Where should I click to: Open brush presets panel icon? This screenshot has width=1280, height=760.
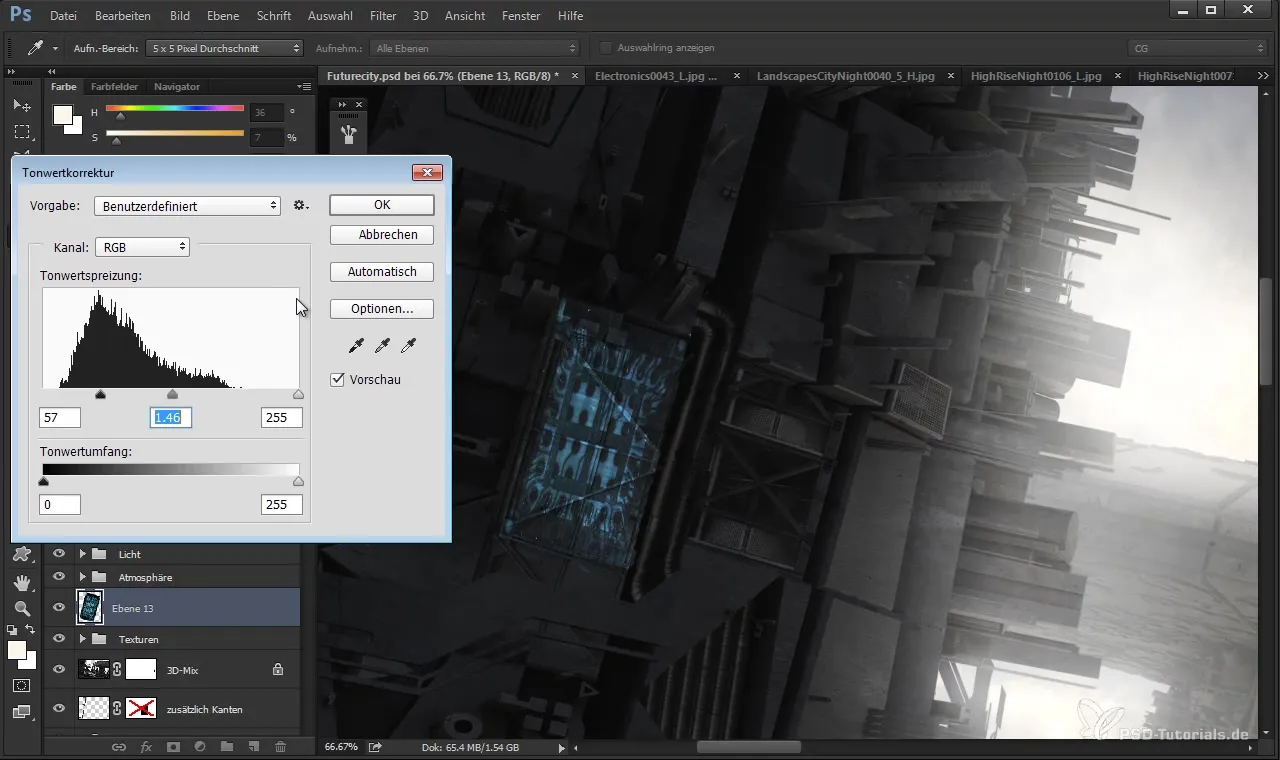point(348,135)
